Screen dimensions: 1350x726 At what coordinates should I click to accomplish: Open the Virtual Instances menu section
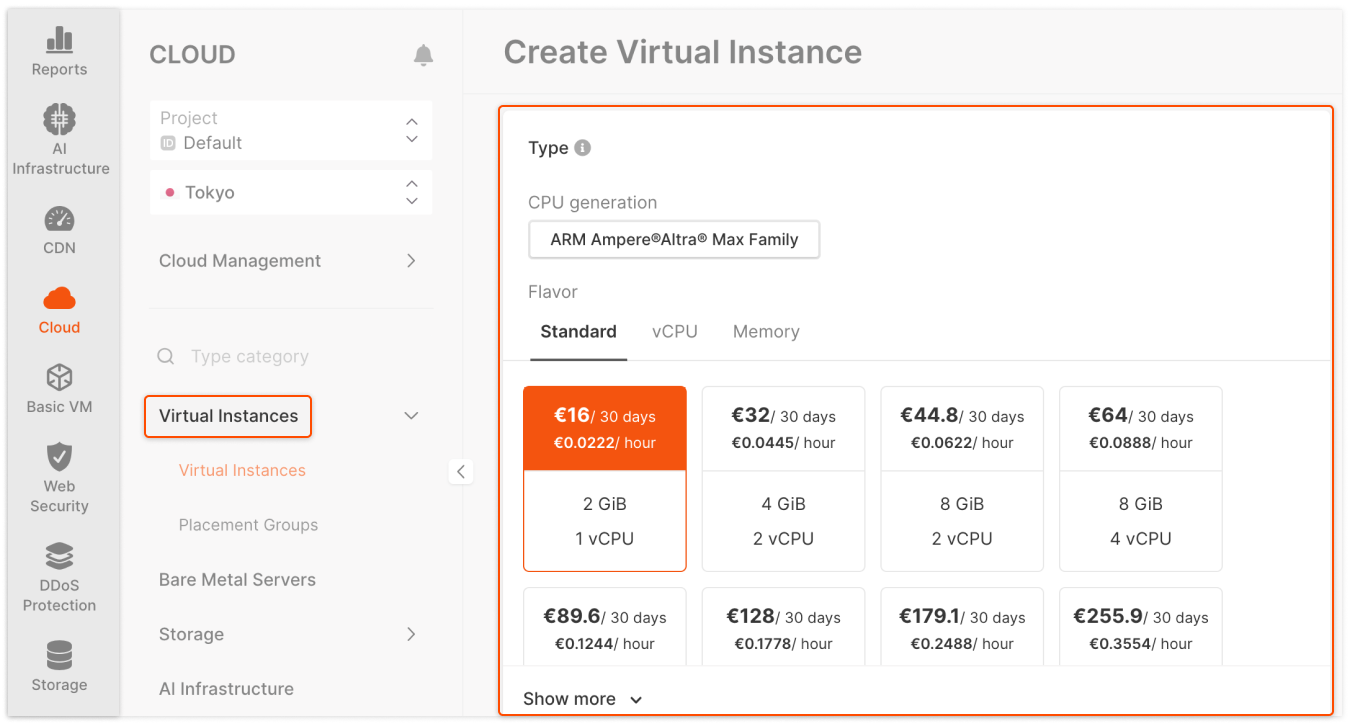pos(228,416)
